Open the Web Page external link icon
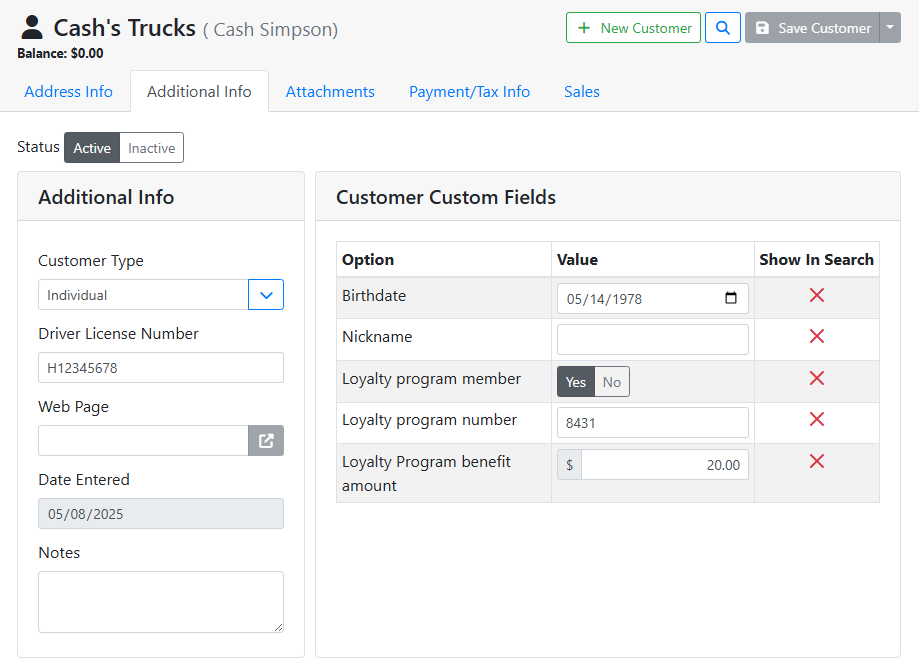This screenshot has height=659, width=919. (266, 441)
